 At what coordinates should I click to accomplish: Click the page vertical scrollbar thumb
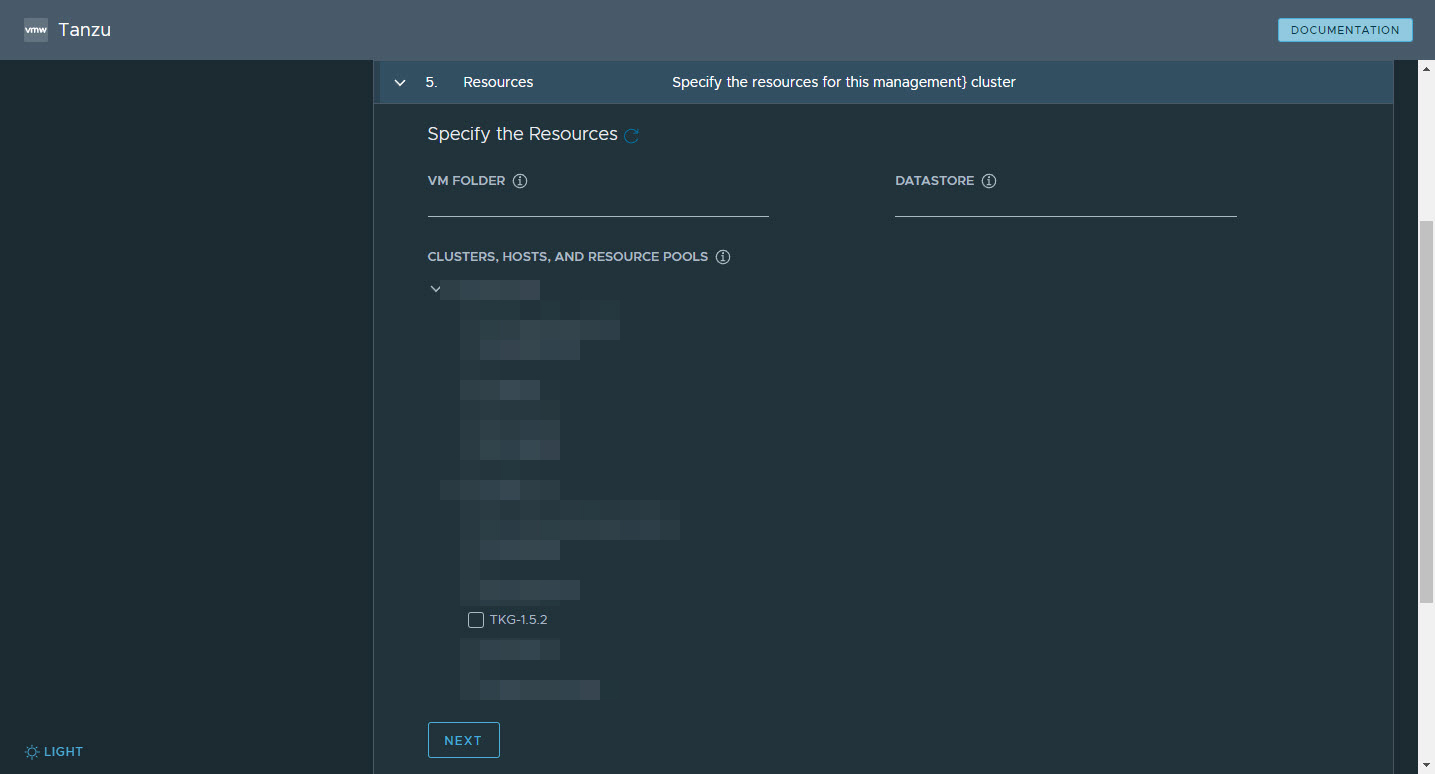[1427, 412]
